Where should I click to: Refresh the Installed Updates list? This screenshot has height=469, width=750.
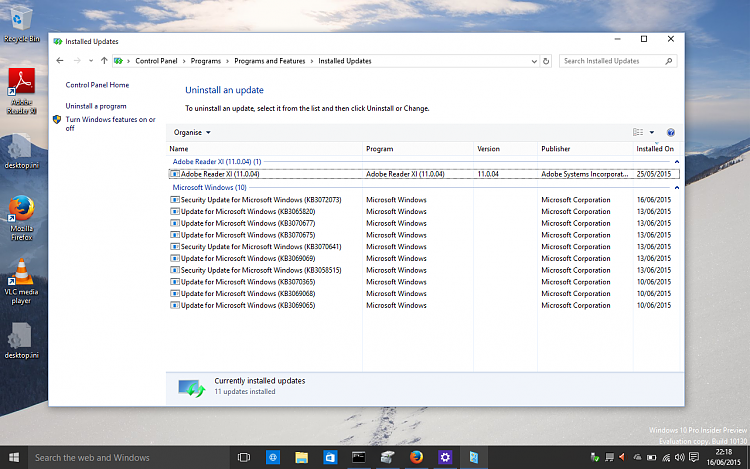(x=546, y=61)
